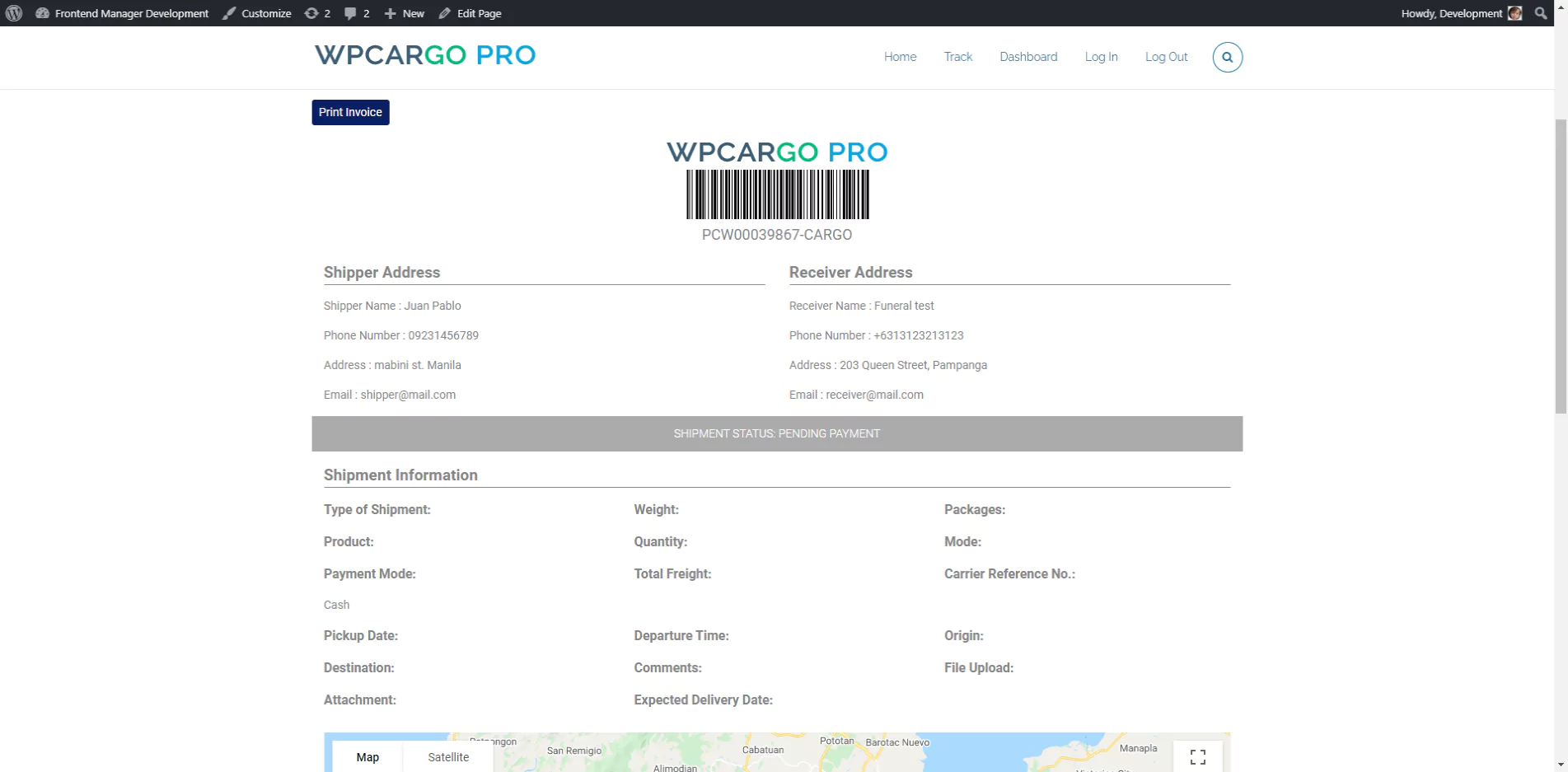Screen dimensions: 1568x772
Task: Click the Packages label
Action: (975, 509)
